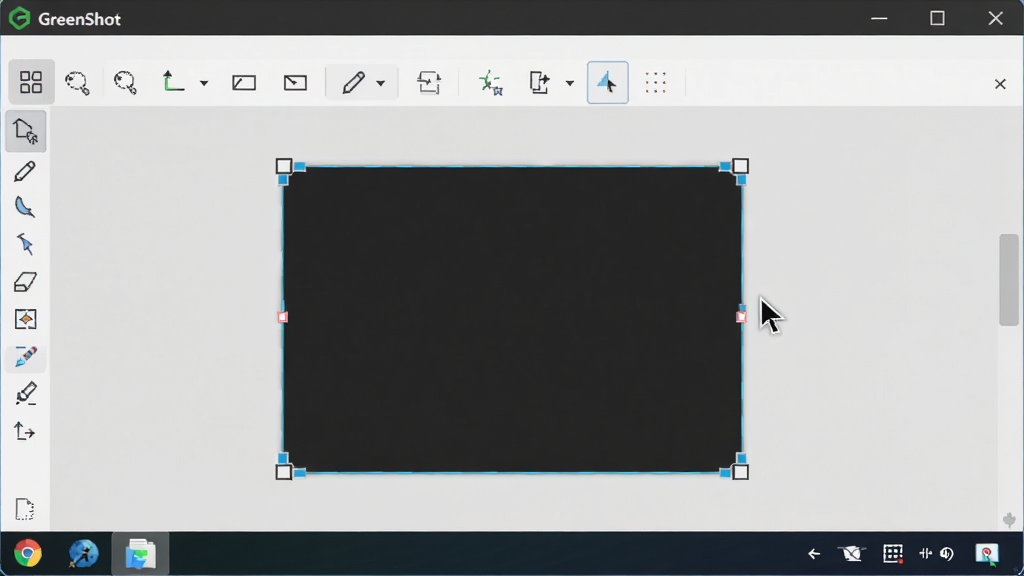The height and width of the screenshot is (576, 1024).
Task: Toggle the dotted grid icon
Action: pyautogui.click(x=656, y=83)
